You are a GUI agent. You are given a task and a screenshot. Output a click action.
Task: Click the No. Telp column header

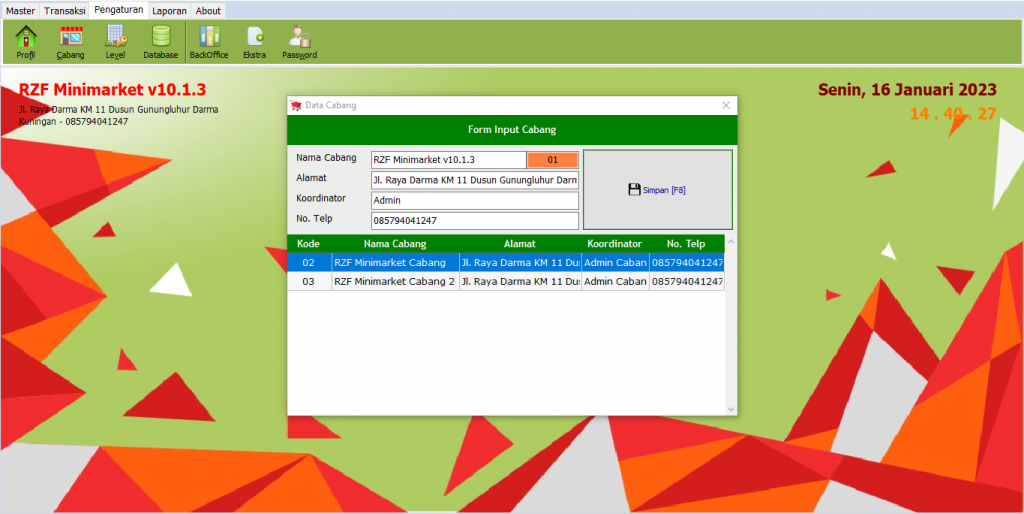click(686, 244)
